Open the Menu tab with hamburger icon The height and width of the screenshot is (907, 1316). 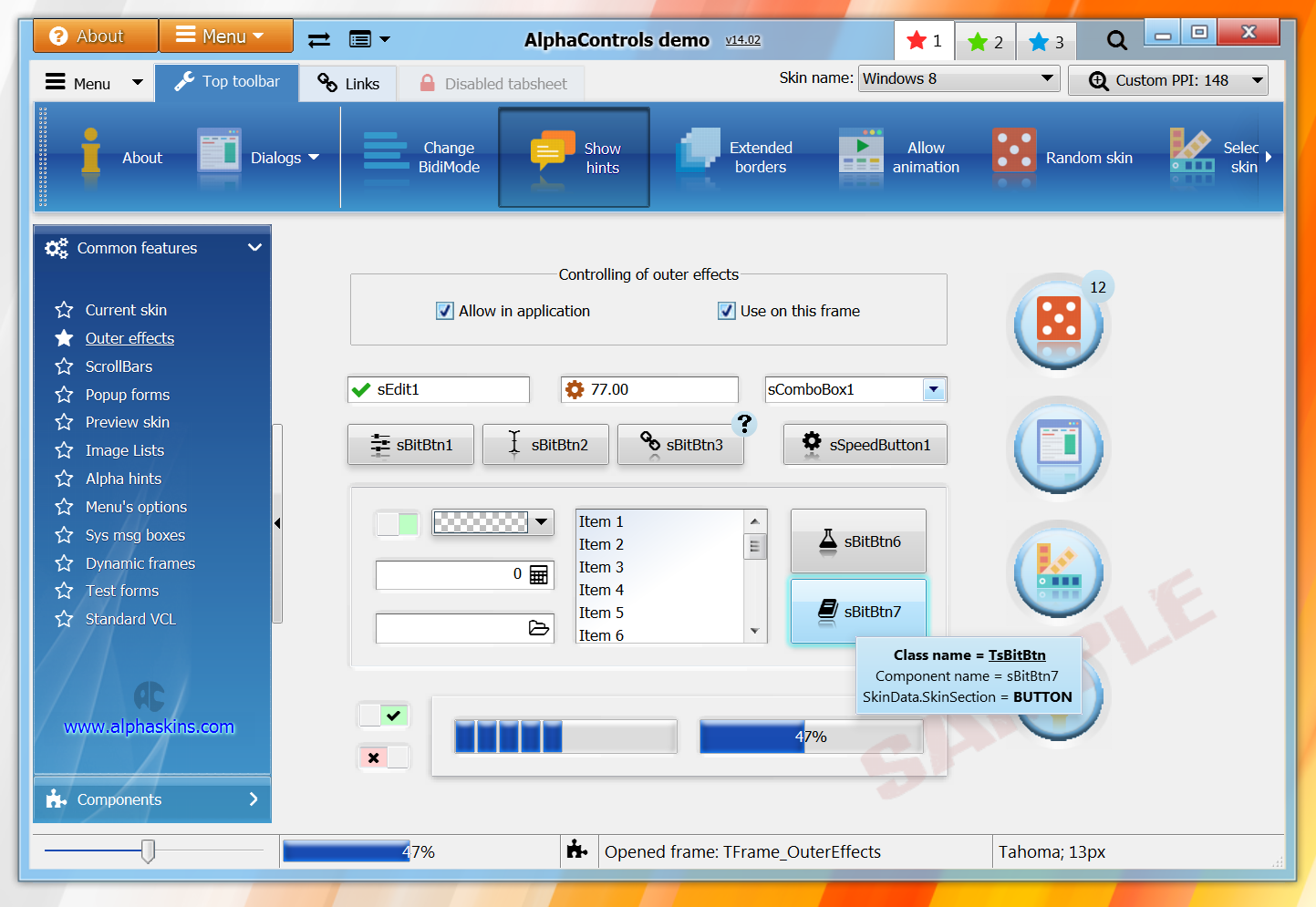click(94, 83)
